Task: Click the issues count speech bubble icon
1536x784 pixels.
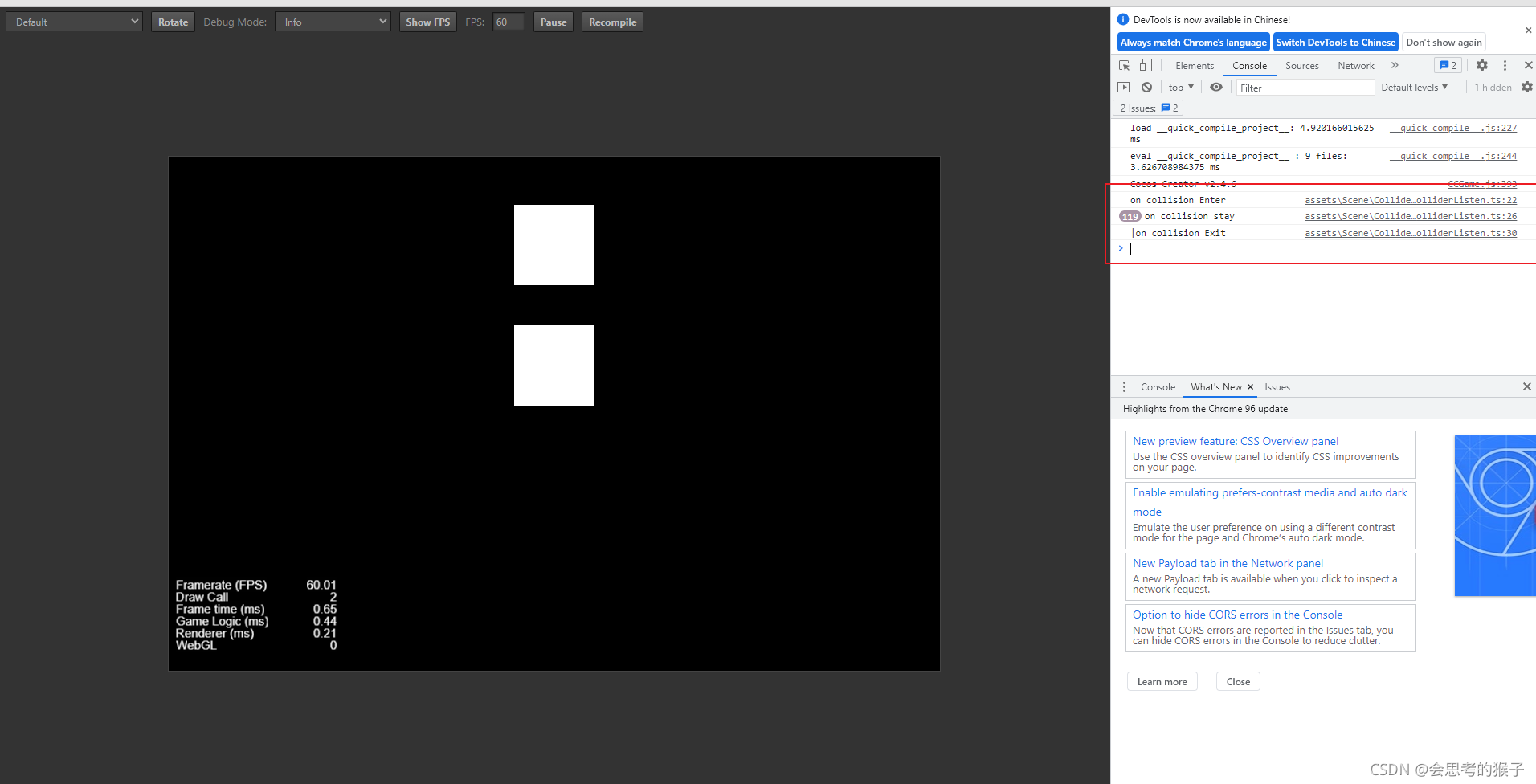Action: (1447, 65)
